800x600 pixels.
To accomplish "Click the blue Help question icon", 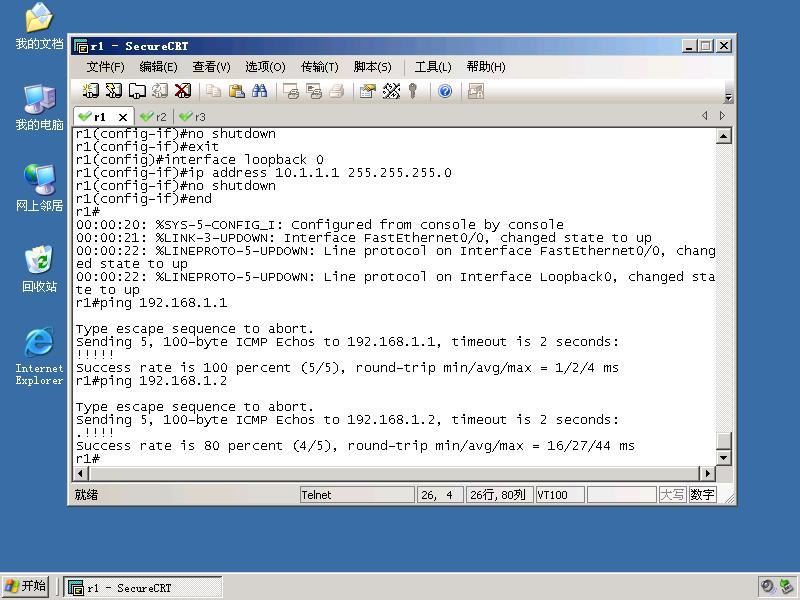I will tap(445, 91).
